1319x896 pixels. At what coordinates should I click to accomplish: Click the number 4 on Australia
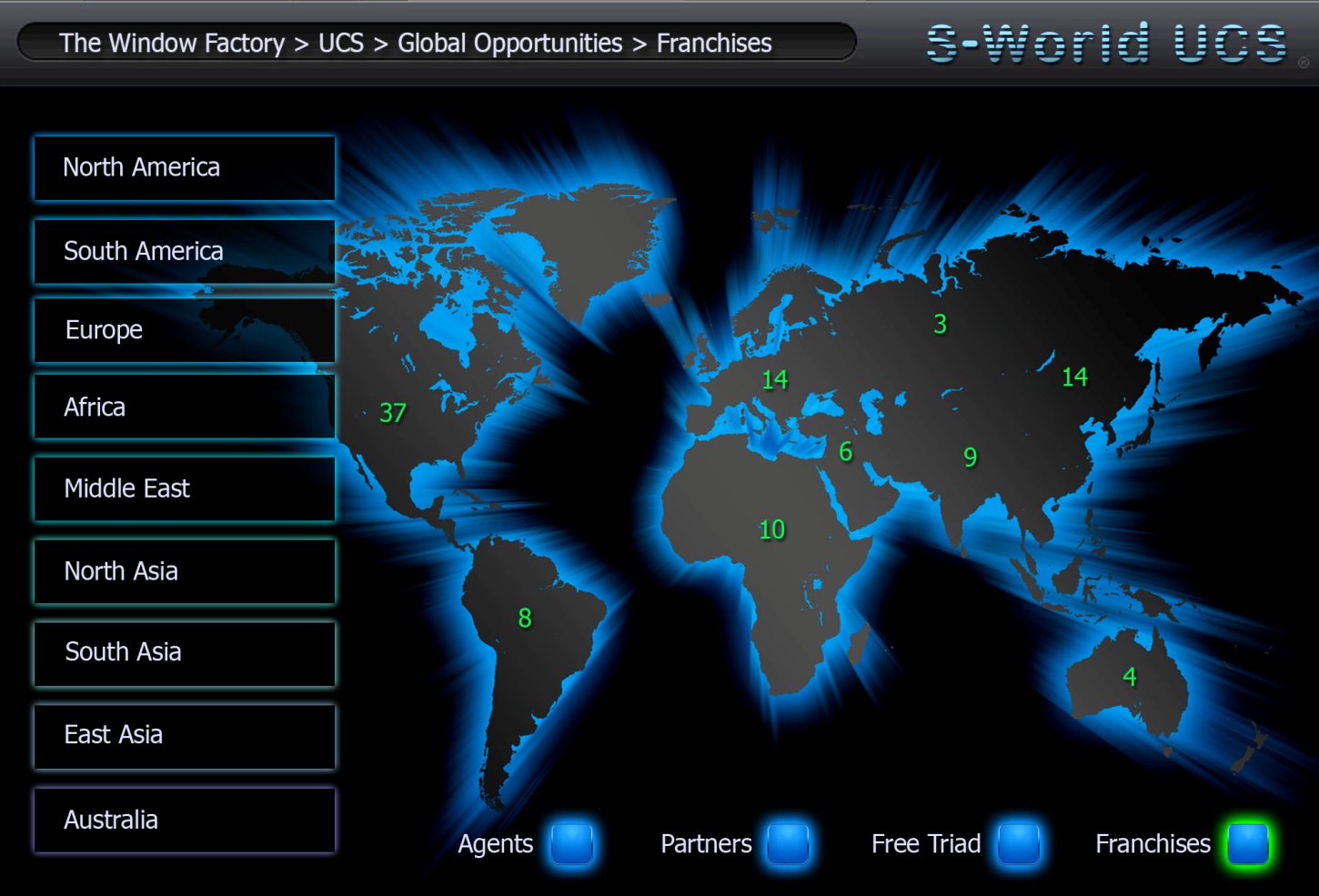tap(1130, 677)
